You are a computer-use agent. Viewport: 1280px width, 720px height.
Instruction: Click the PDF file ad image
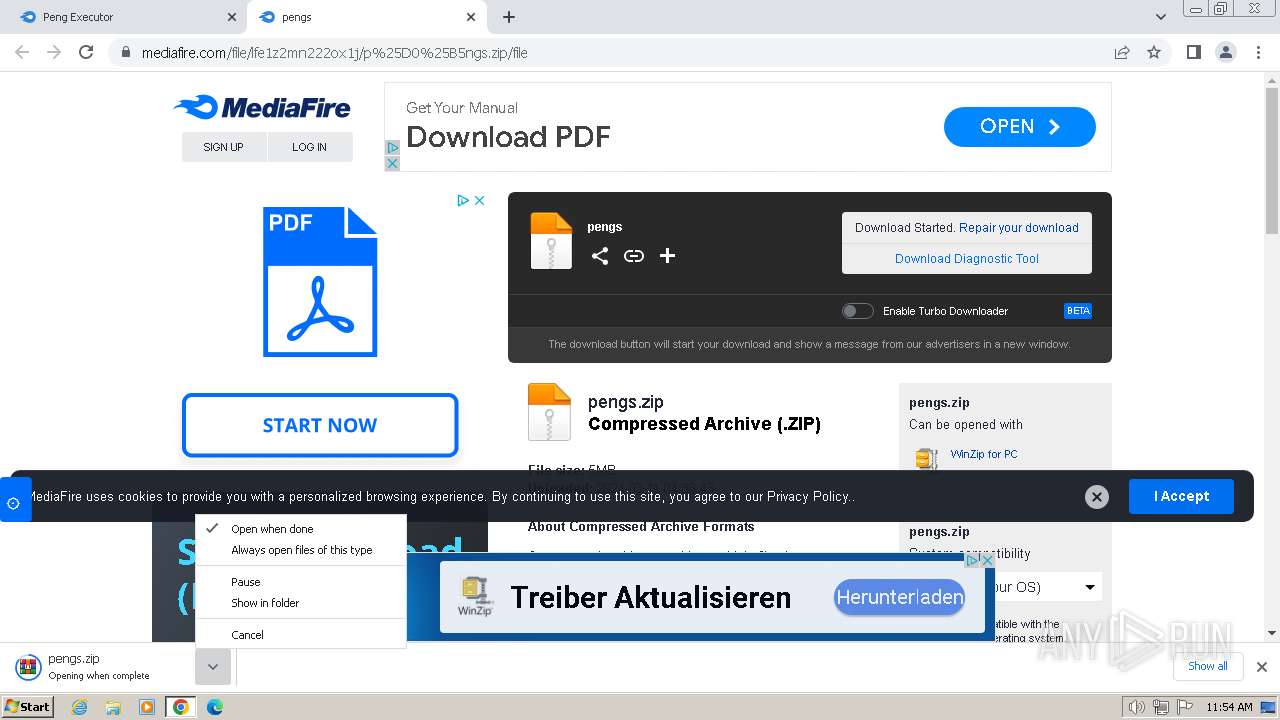[320, 282]
